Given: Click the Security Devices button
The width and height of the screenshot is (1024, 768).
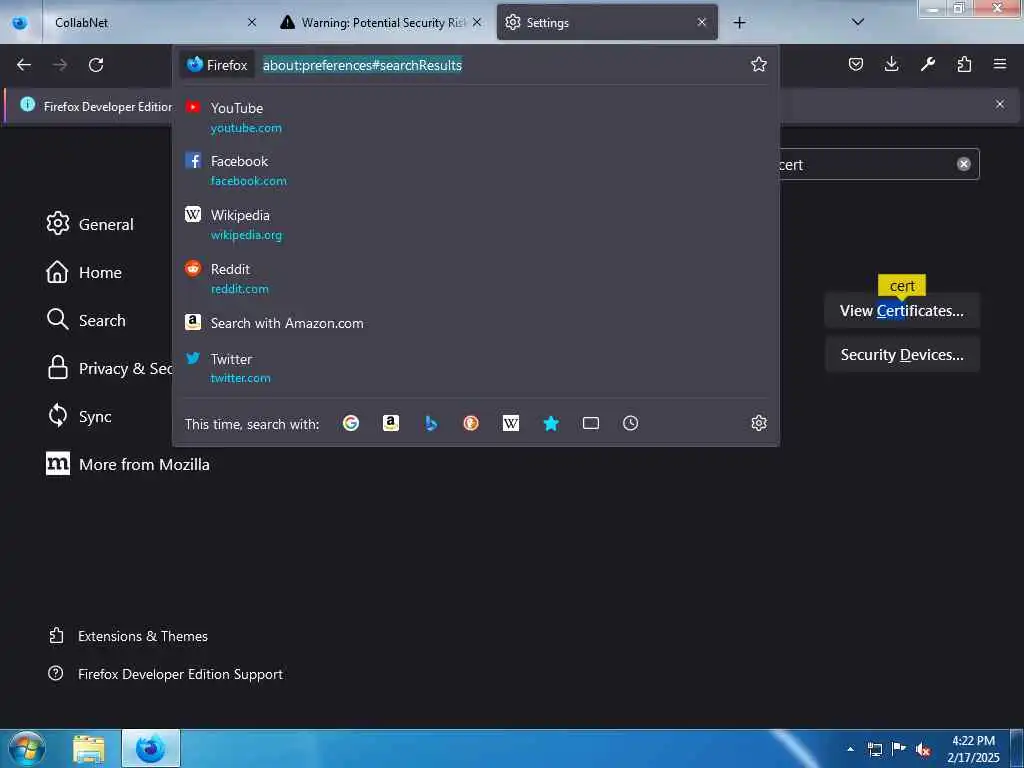Looking at the screenshot, I should pyautogui.click(x=902, y=355).
